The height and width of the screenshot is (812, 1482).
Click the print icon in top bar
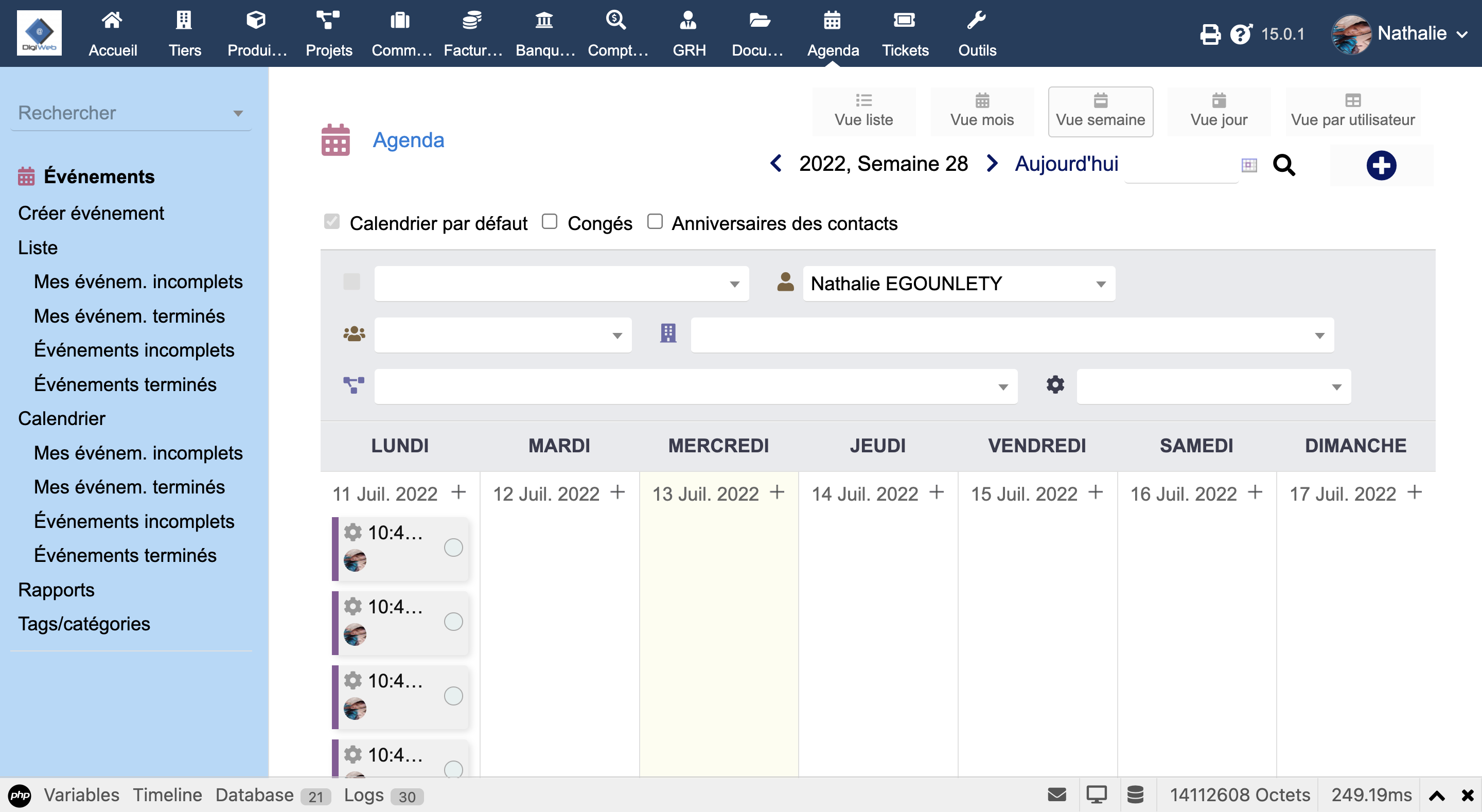(1209, 34)
